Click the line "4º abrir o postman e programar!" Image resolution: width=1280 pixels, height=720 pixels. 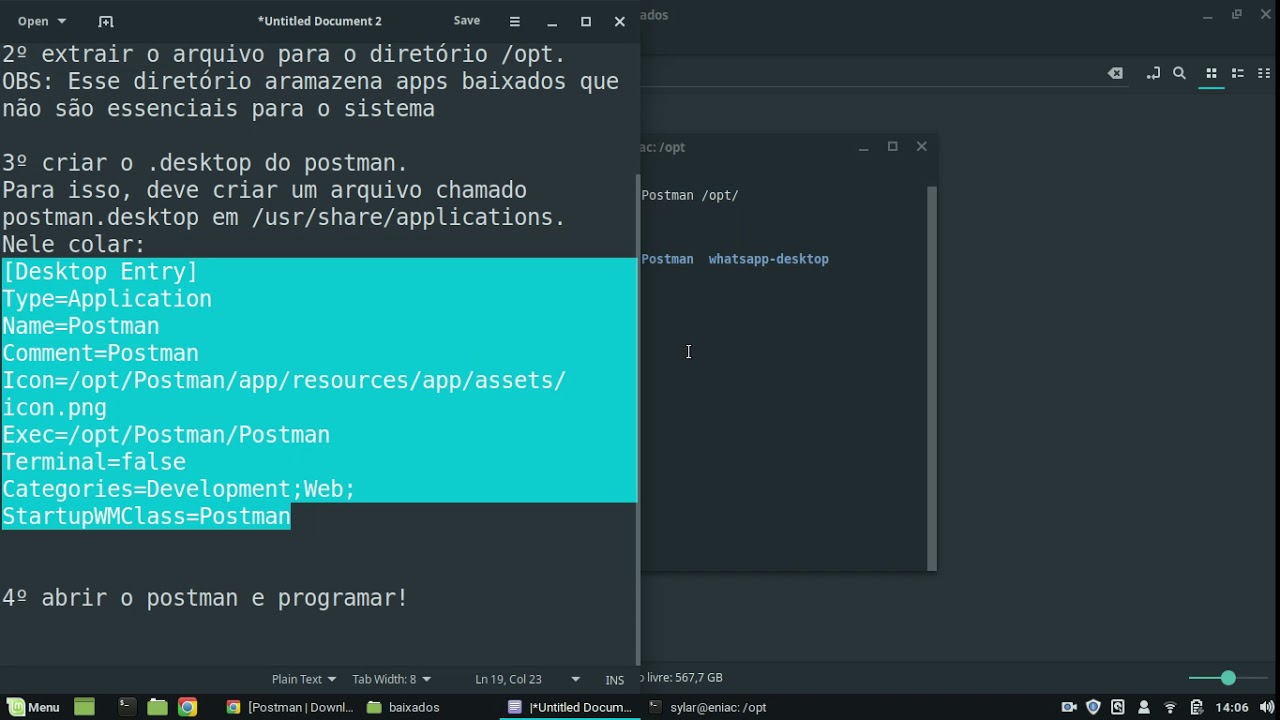pyautogui.click(x=205, y=598)
